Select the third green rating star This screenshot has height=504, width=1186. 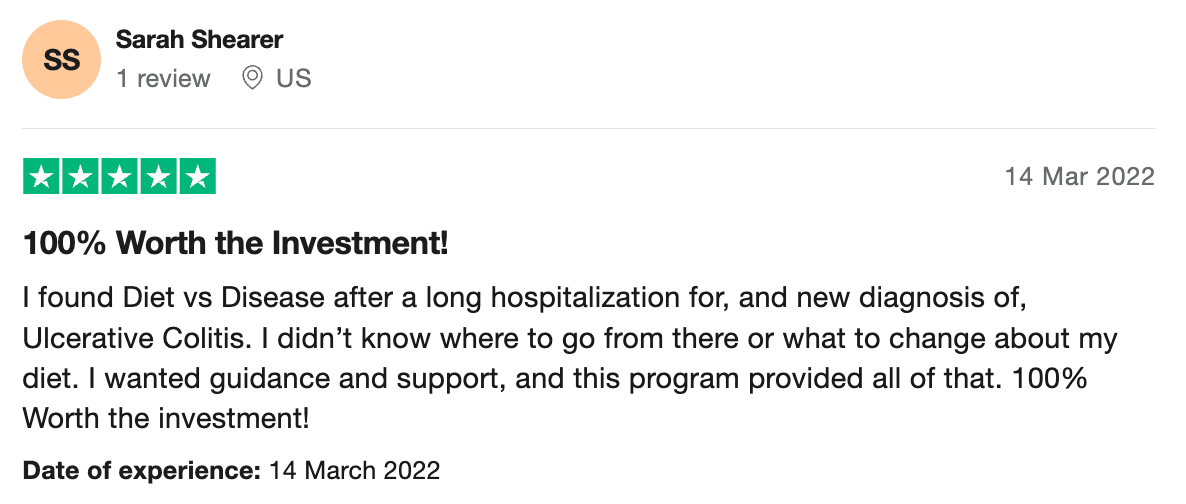pos(119,177)
